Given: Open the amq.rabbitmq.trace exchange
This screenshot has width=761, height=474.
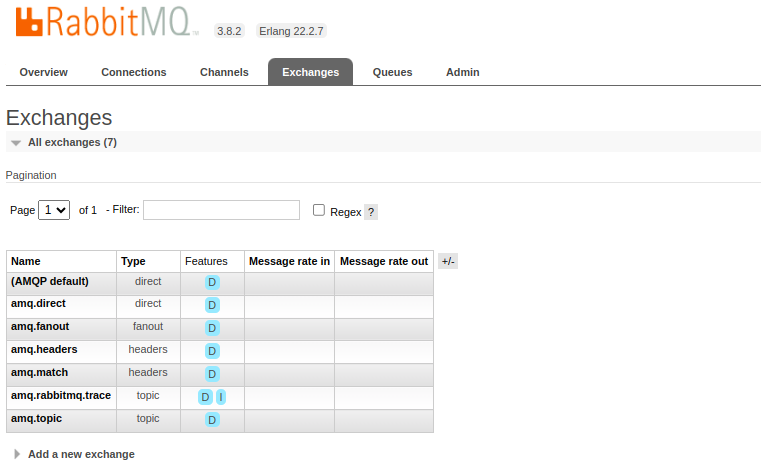Looking at the screenshot, I should 61,395.
